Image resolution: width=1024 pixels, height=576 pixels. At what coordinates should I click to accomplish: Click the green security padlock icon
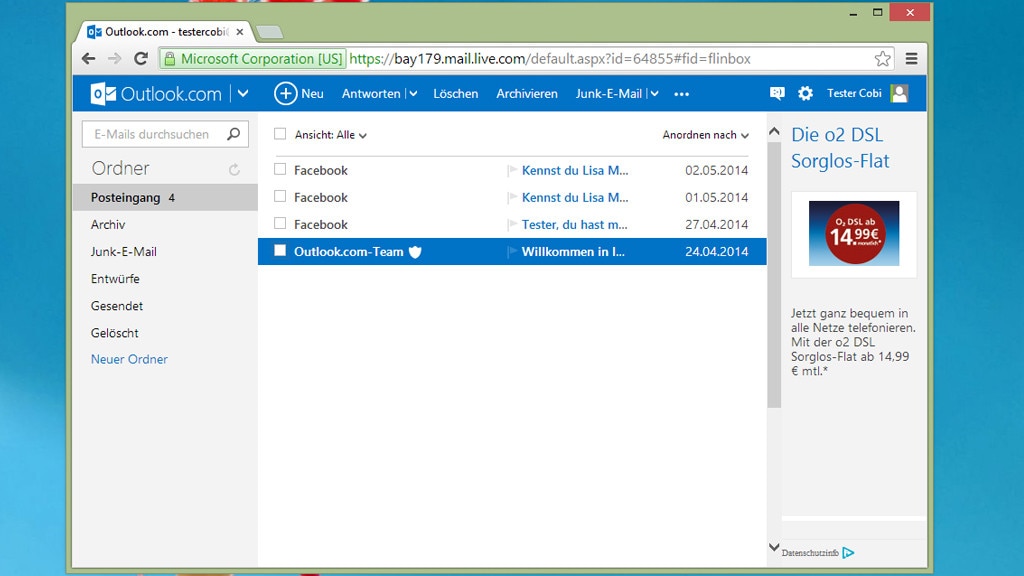[170, 59]
